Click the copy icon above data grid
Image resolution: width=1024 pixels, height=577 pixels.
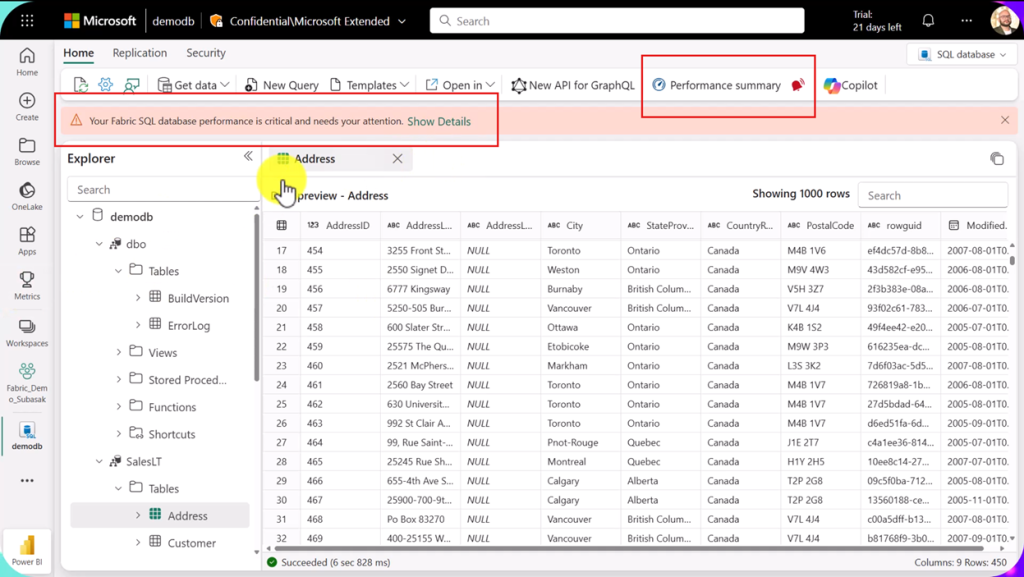(997, 159)
